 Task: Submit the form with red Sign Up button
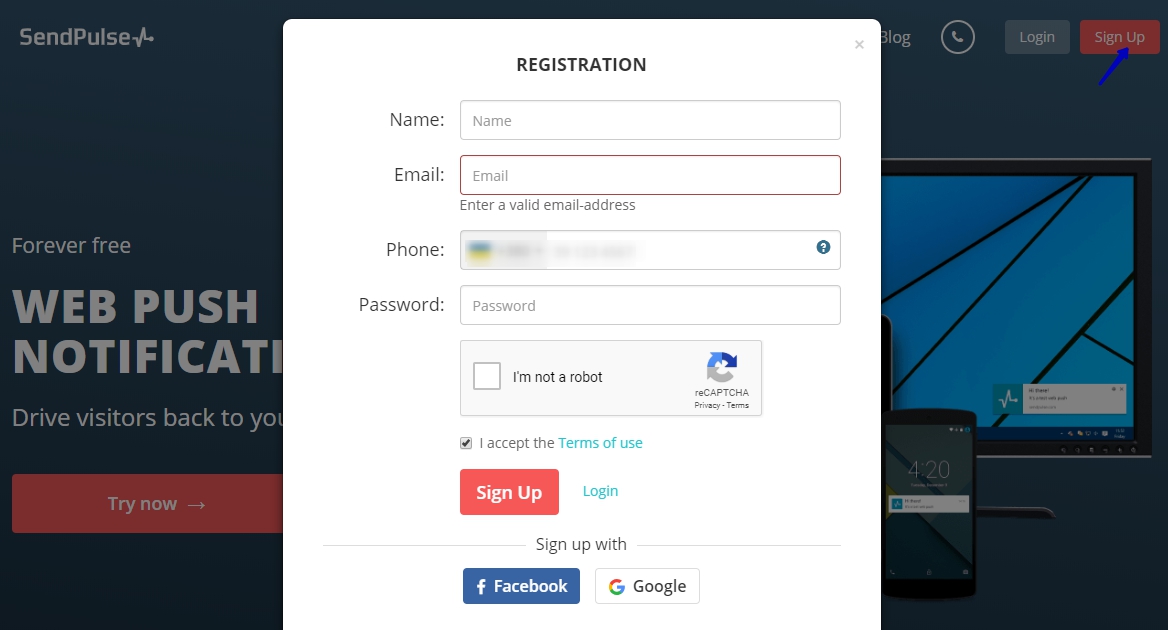509,492
